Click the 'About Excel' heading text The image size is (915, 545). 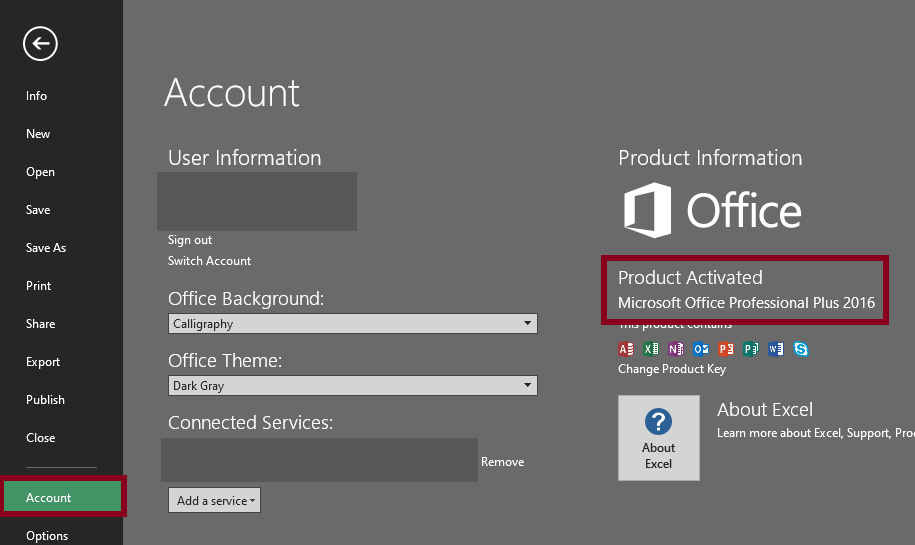(764, 410)
